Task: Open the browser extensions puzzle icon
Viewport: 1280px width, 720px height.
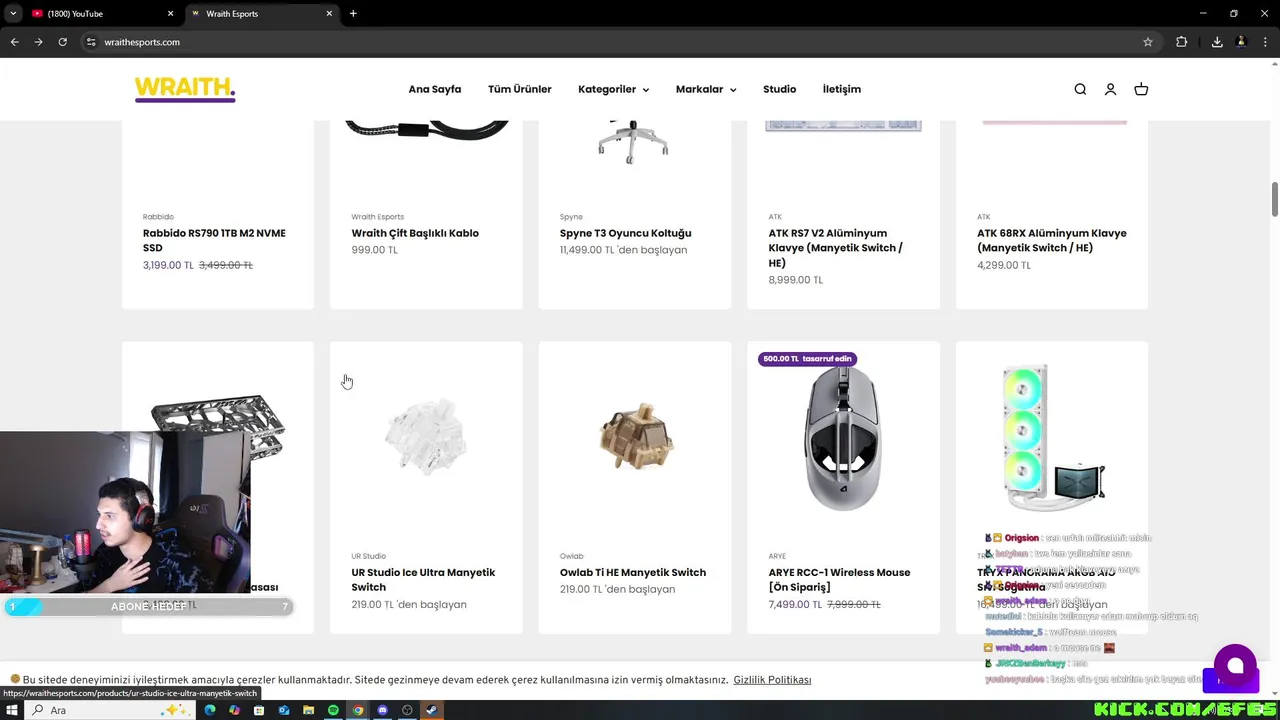Action: [x=1181, y=42]
